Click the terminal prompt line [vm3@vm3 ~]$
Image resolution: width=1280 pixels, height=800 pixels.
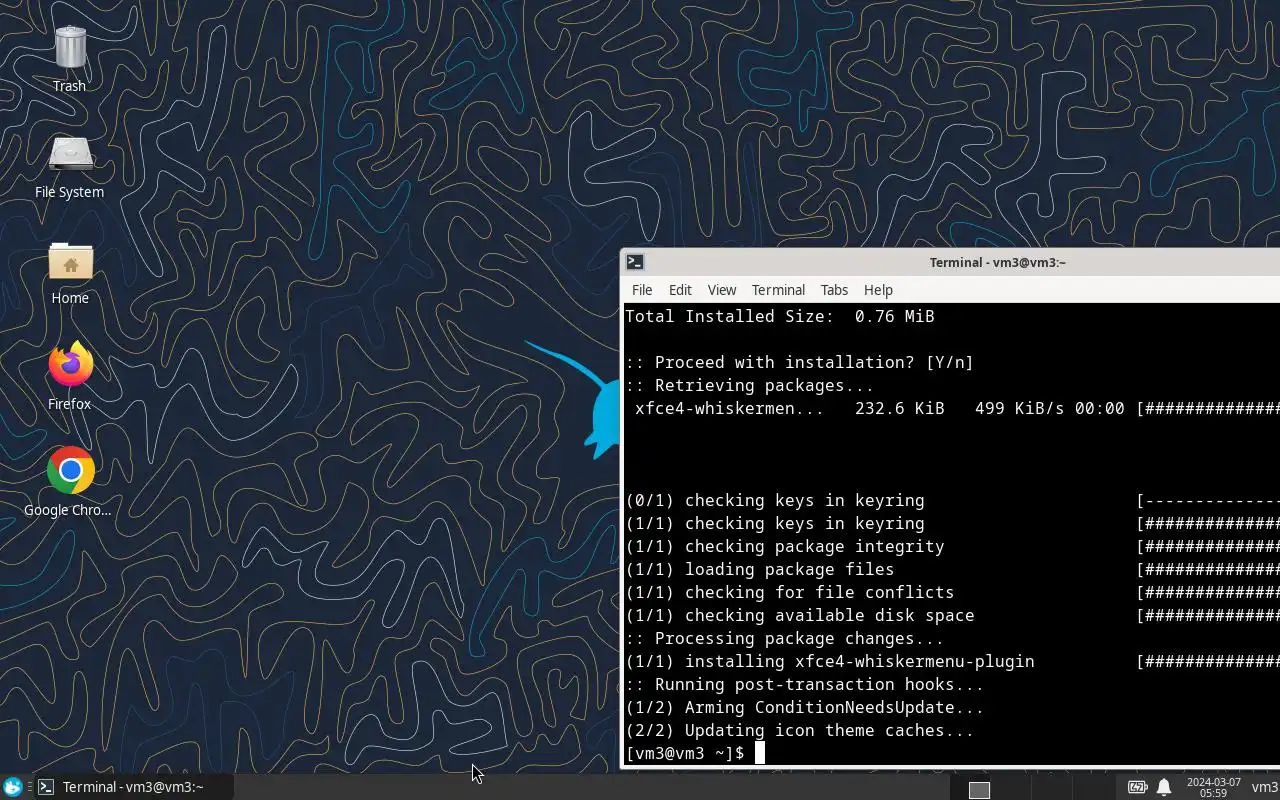point(685,753)
